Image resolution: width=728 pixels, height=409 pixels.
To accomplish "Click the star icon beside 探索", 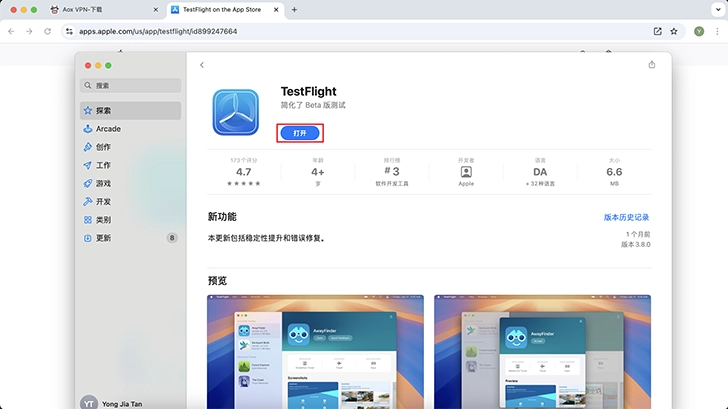I will 88,110.
